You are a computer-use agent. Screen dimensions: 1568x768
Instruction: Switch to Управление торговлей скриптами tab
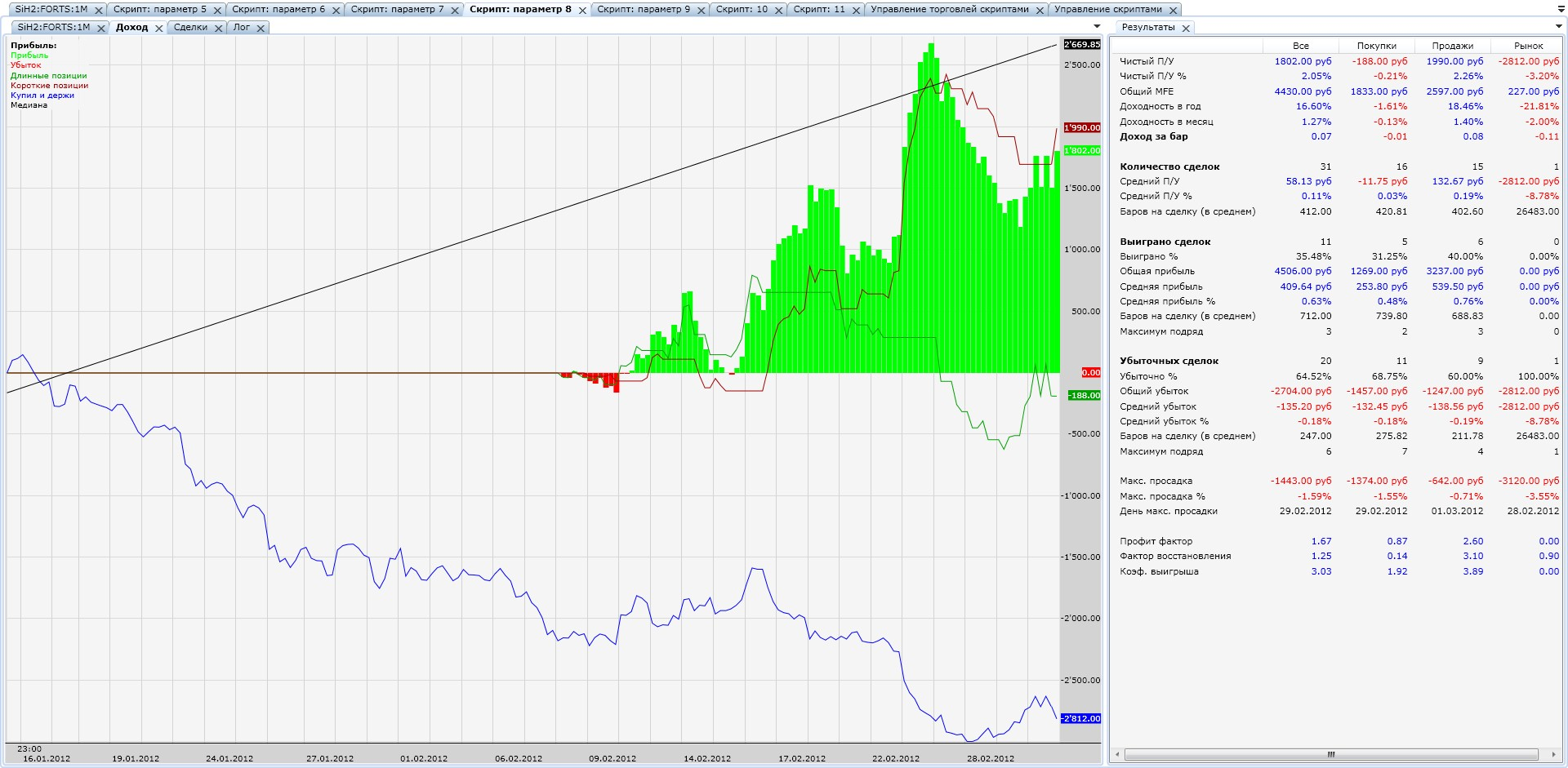pos(949,10)
